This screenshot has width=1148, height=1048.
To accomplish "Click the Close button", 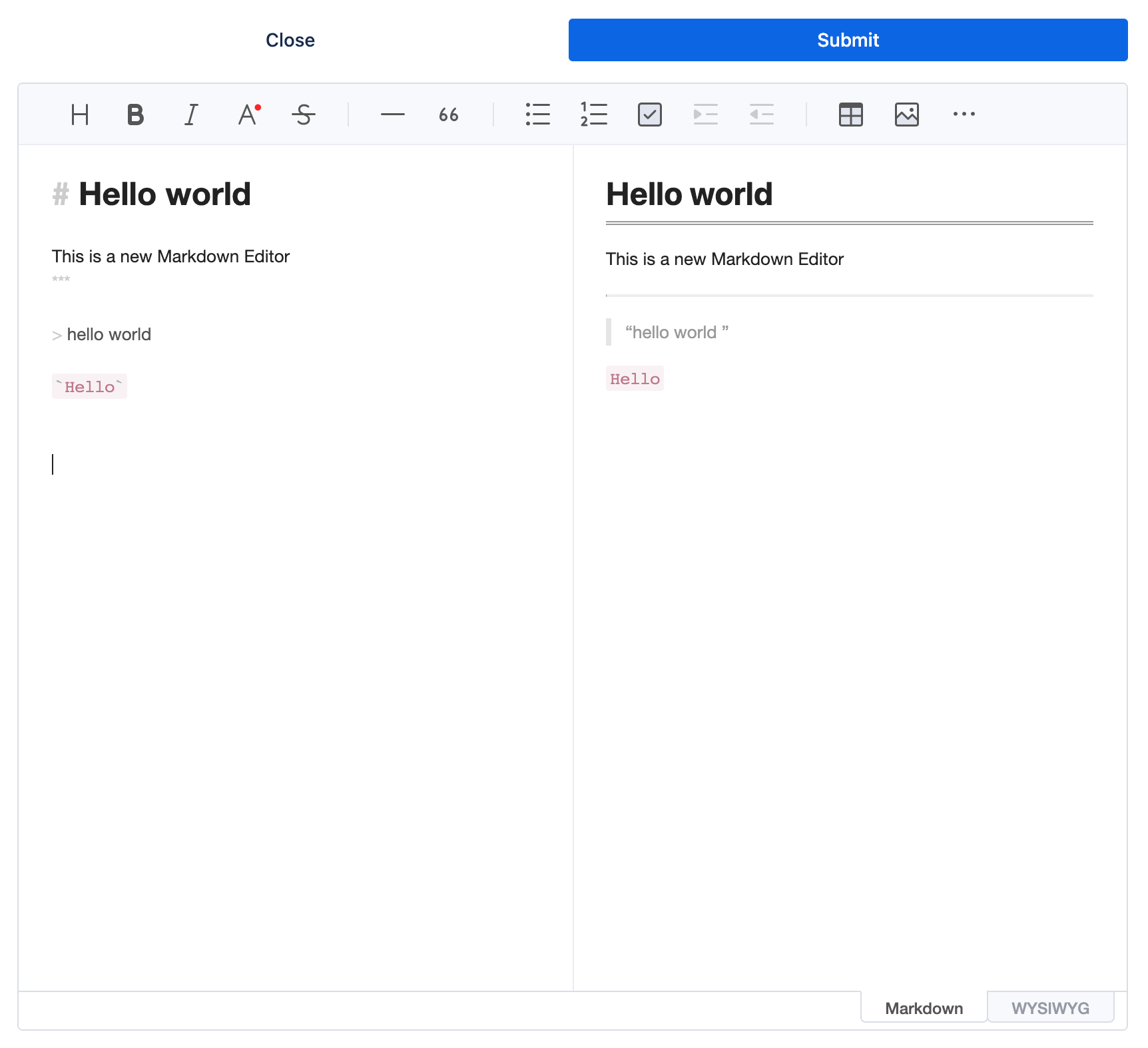I will (x=290, y=40).
